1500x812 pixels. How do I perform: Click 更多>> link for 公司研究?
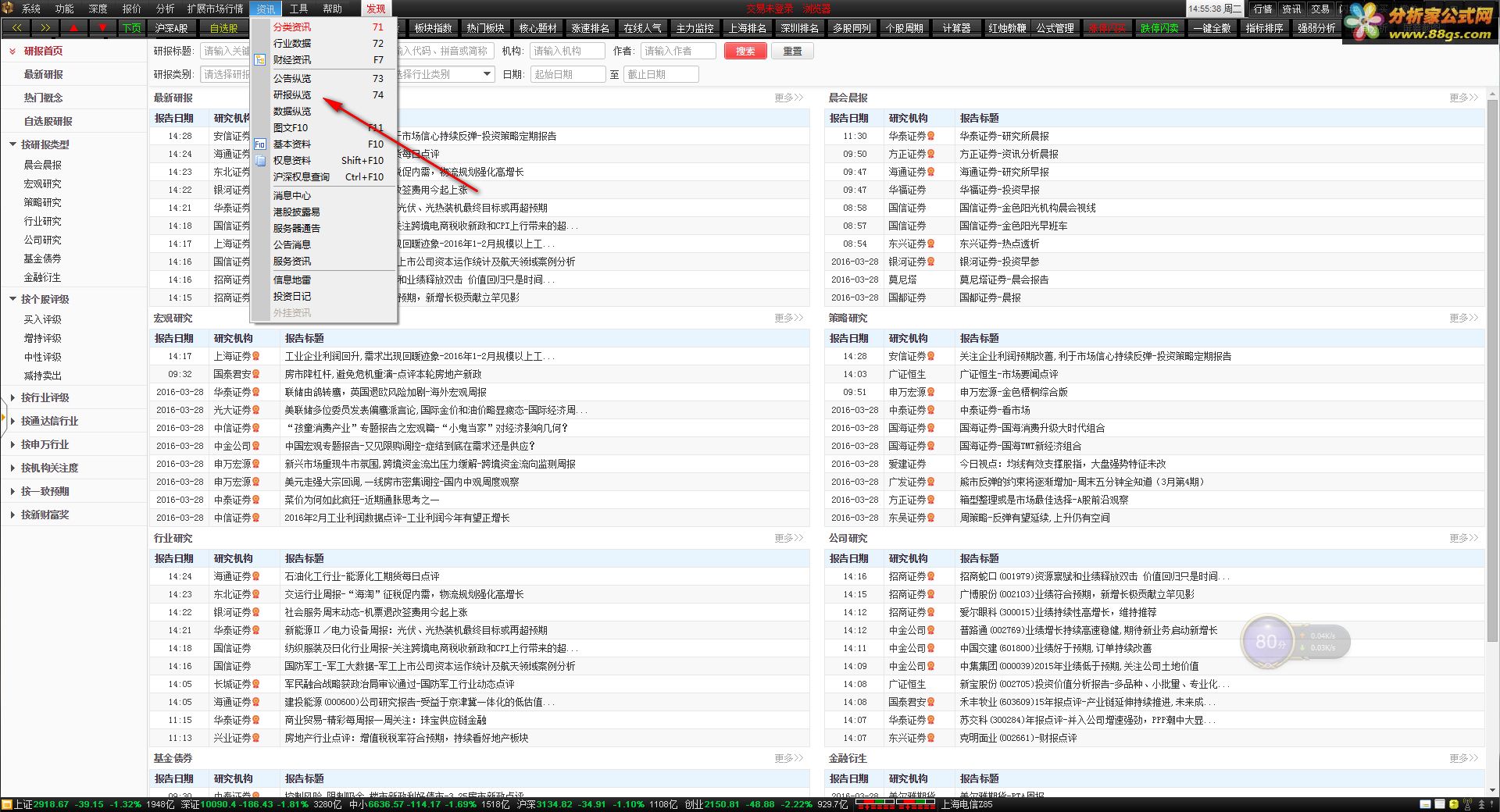coord(1463,538)
